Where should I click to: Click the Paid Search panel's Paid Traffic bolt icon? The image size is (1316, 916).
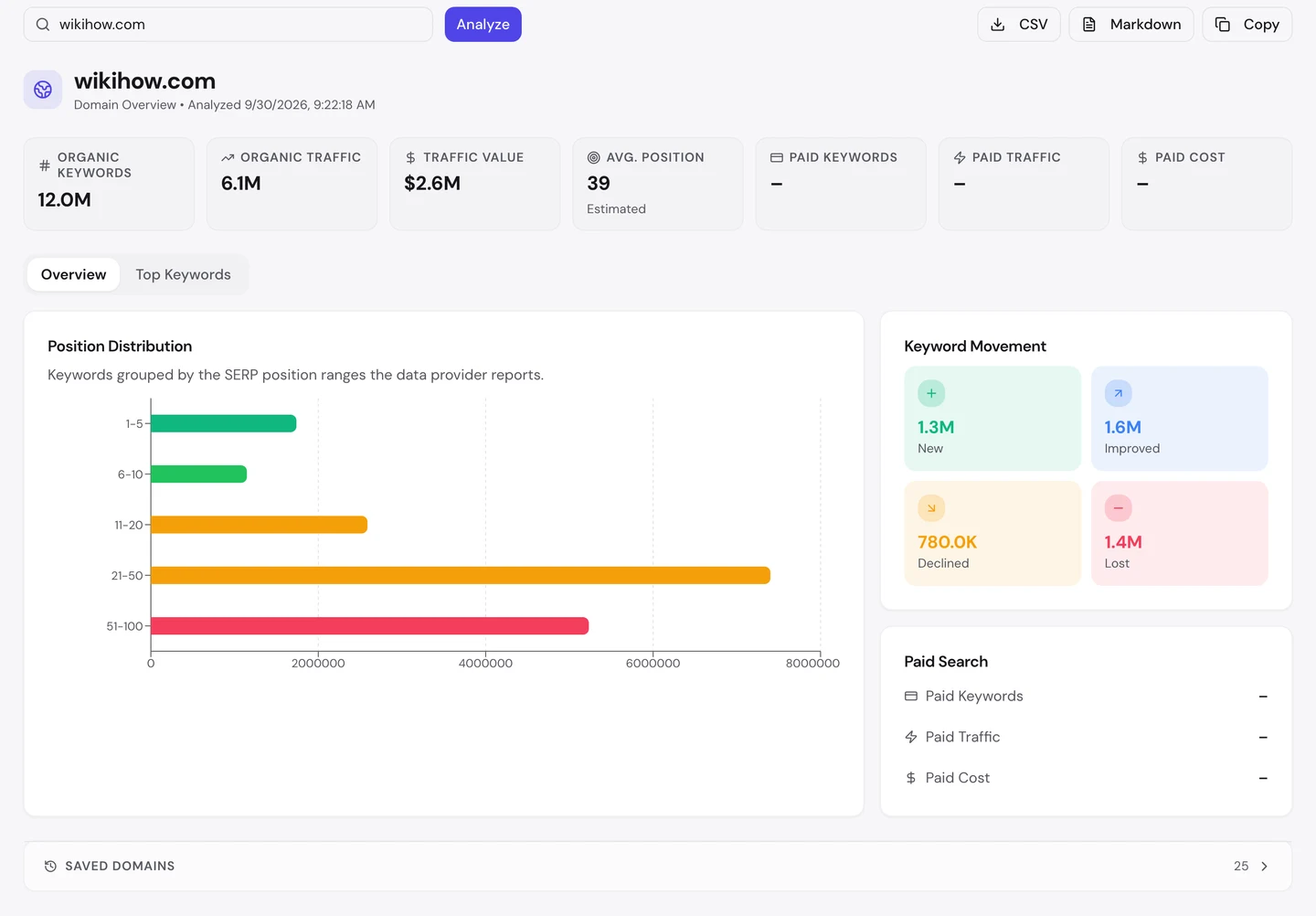(911, 737)
